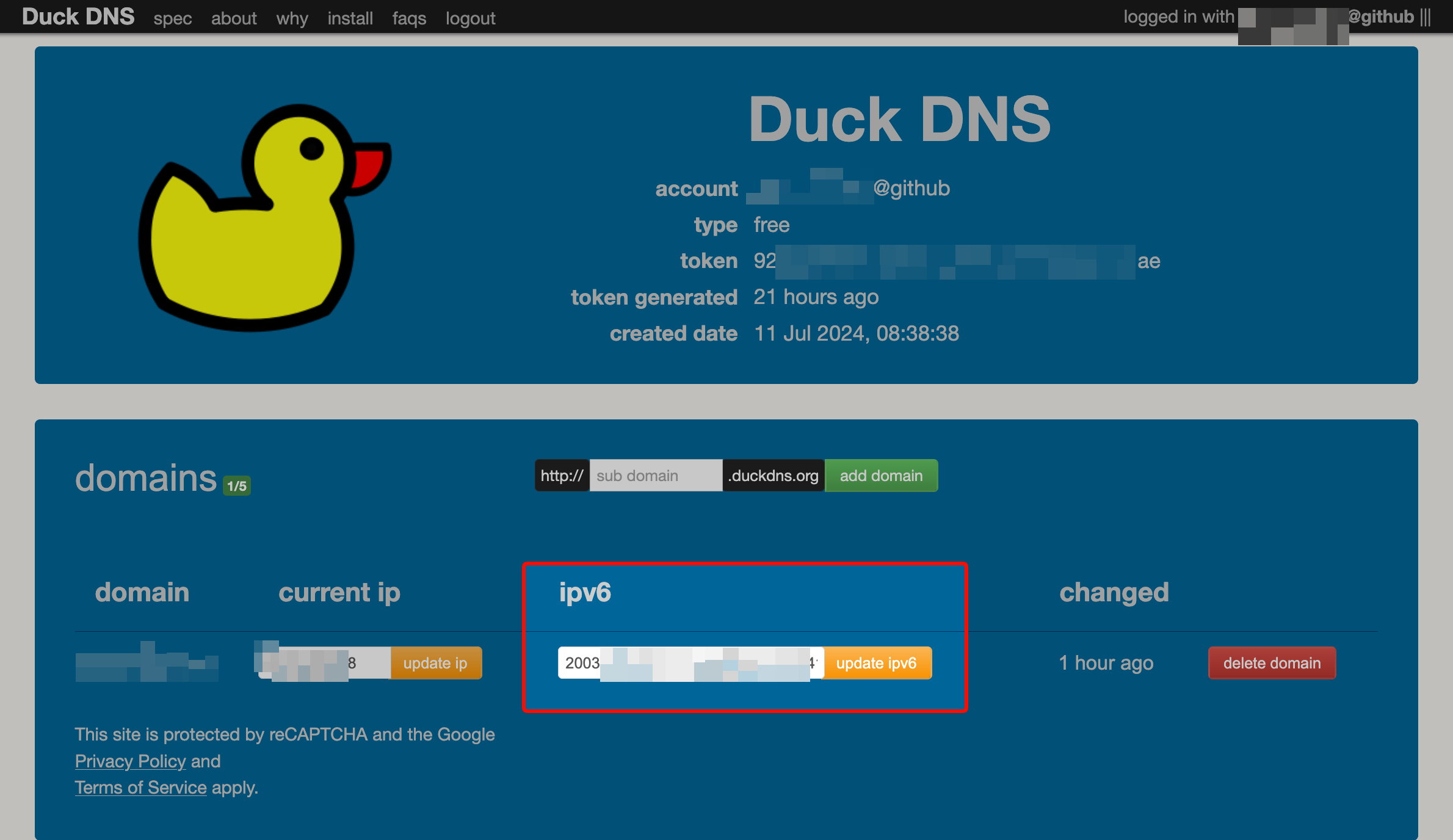Click the 1/5 domains count badge

[237, 486]
